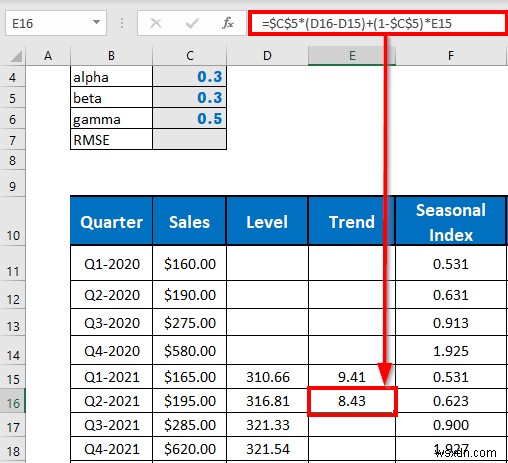
Task: Select the Q1-2020 cell
Action: coord(111,263)
